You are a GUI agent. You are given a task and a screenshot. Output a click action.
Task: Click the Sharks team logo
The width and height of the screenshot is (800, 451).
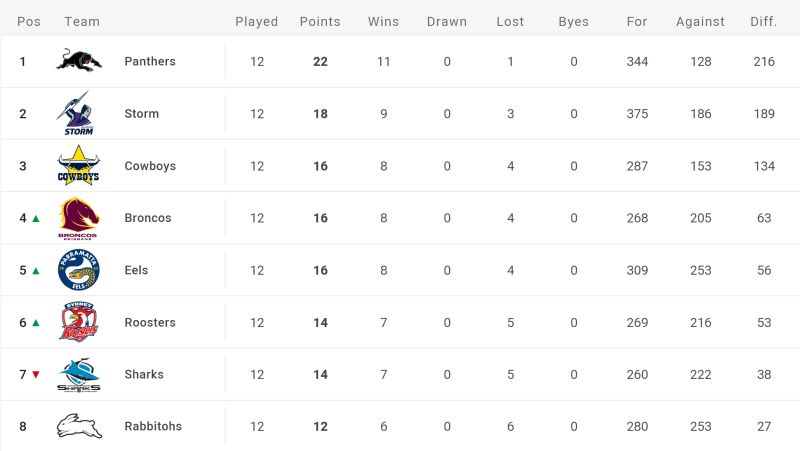79,375
